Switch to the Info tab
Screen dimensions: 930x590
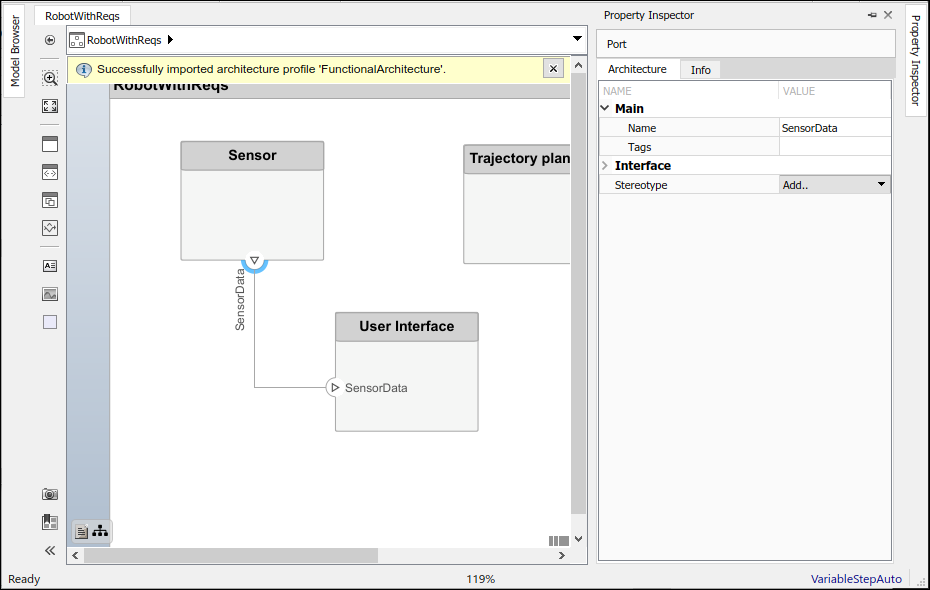click(x=700, y=70)
